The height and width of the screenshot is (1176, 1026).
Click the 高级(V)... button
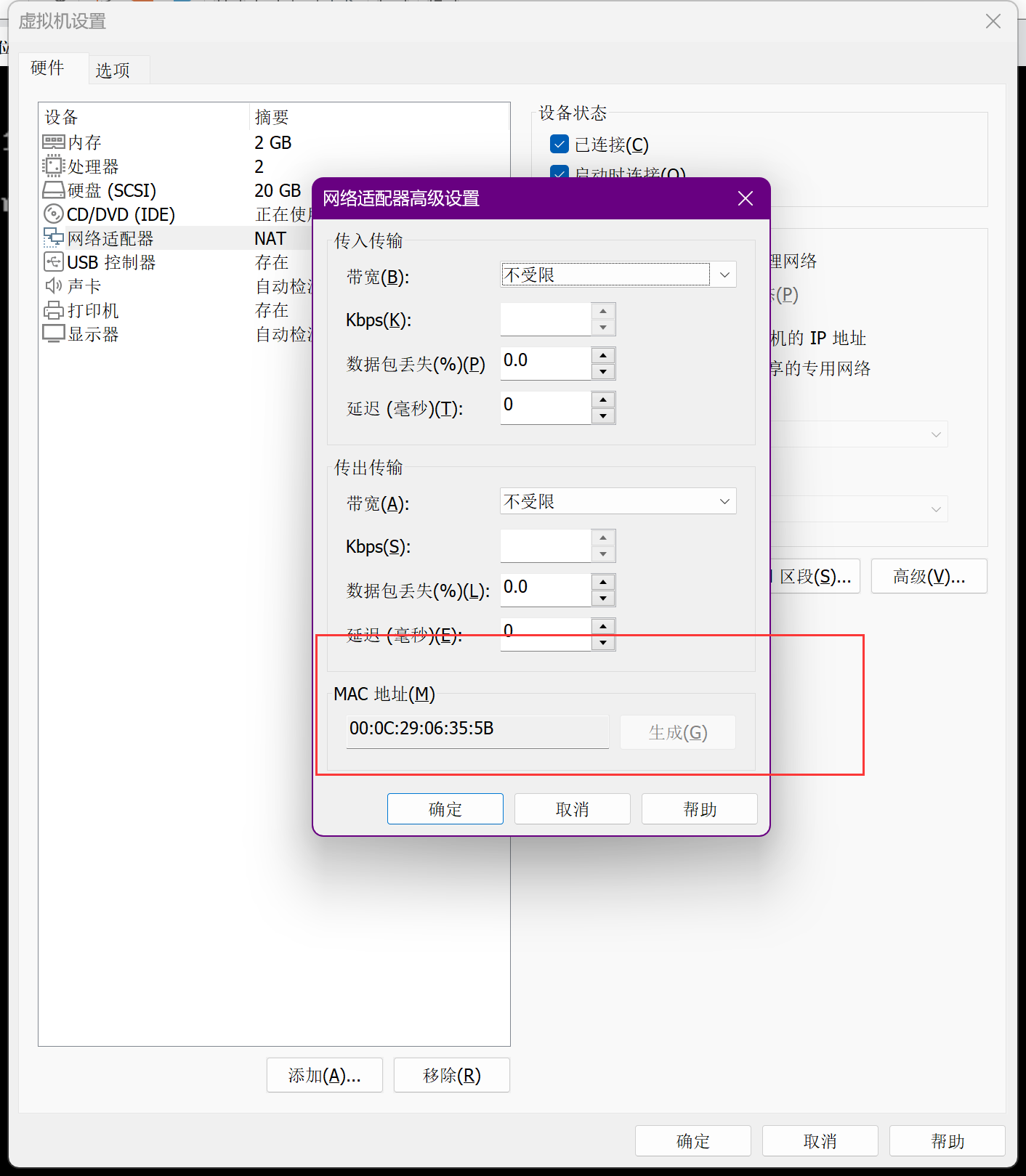[x=929, y=576]
